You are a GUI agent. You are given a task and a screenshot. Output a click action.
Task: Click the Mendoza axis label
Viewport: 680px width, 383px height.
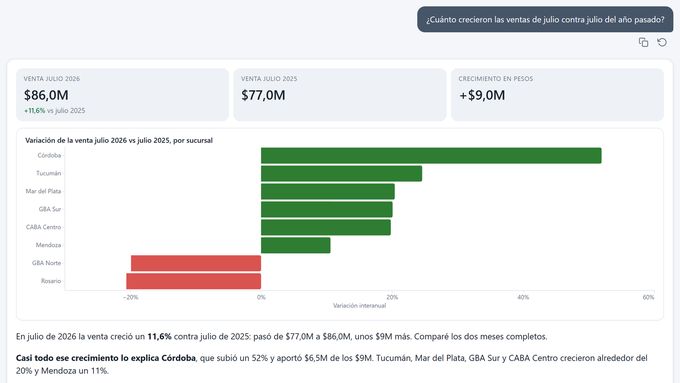(48, 245)
